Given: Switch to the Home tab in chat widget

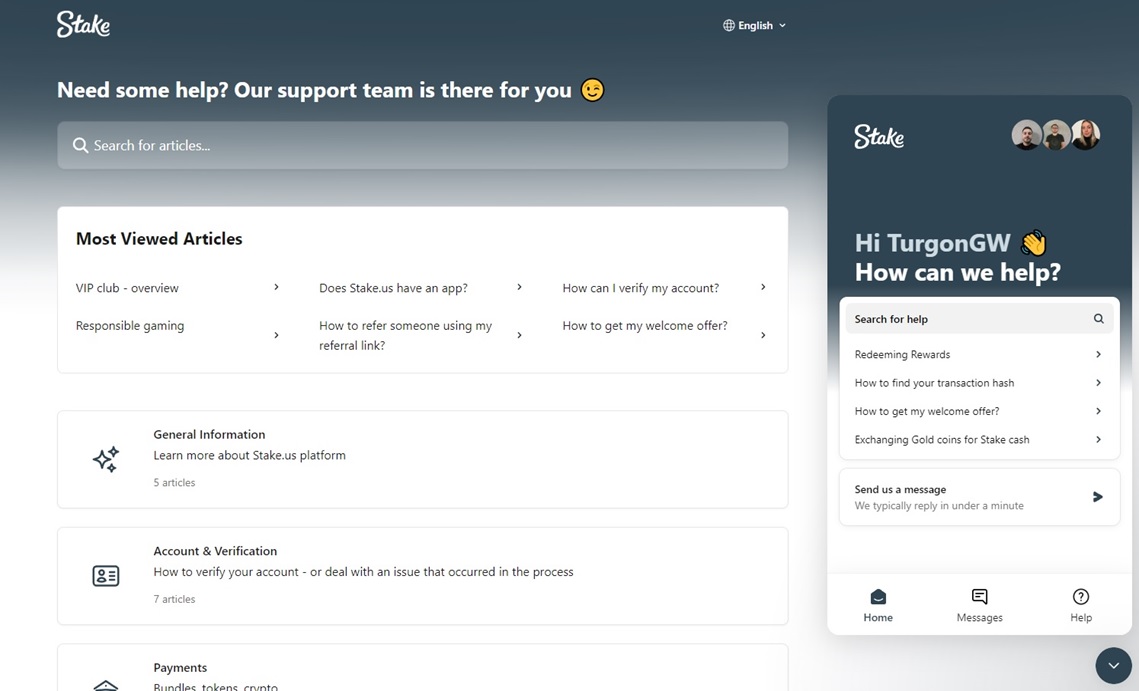Looking at the screenshot, I should coord(878,605).
